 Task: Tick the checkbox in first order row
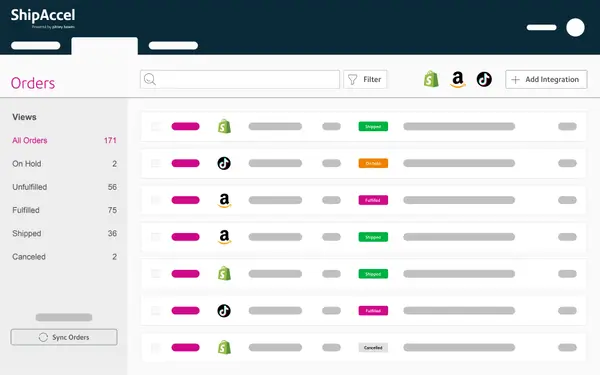156,127
